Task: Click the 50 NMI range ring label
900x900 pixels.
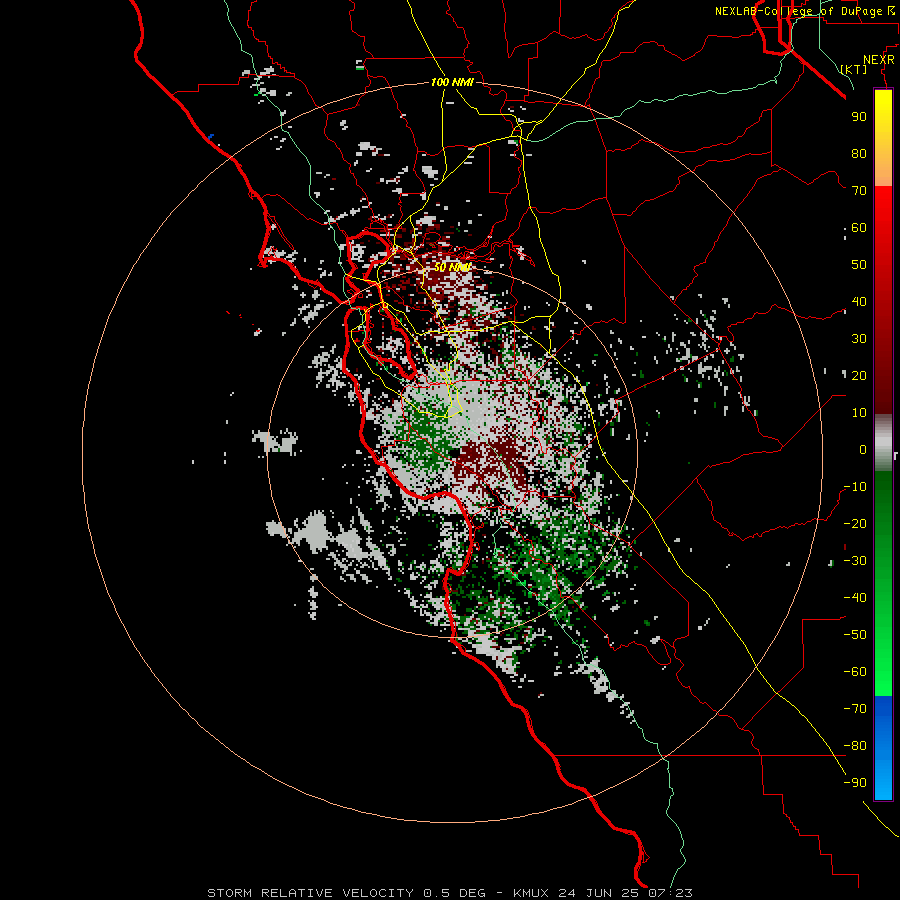Action: pyautogui.click(x=452, y=267)
